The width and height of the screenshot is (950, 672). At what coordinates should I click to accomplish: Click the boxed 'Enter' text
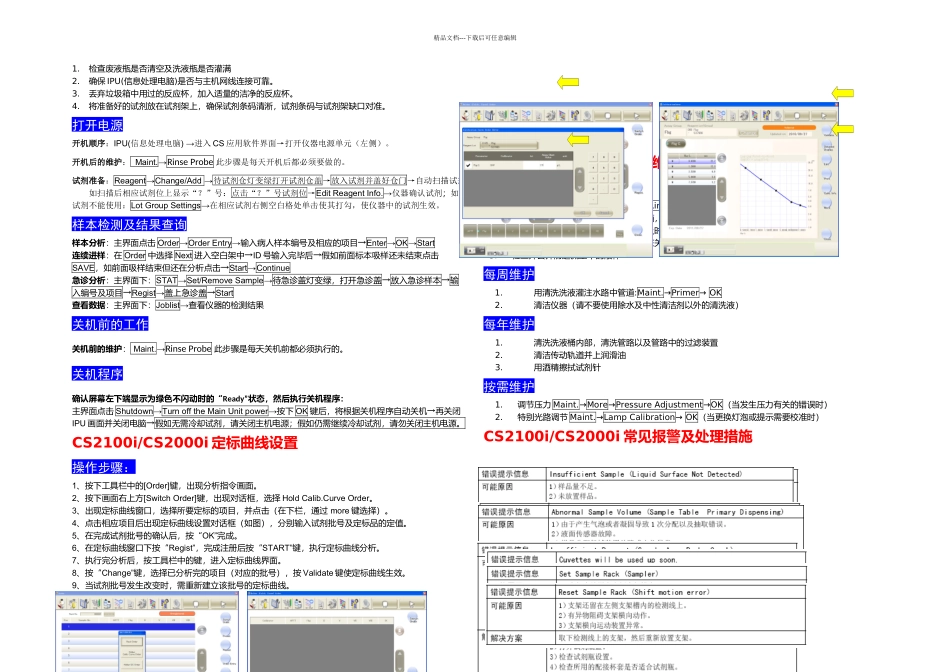376,243
